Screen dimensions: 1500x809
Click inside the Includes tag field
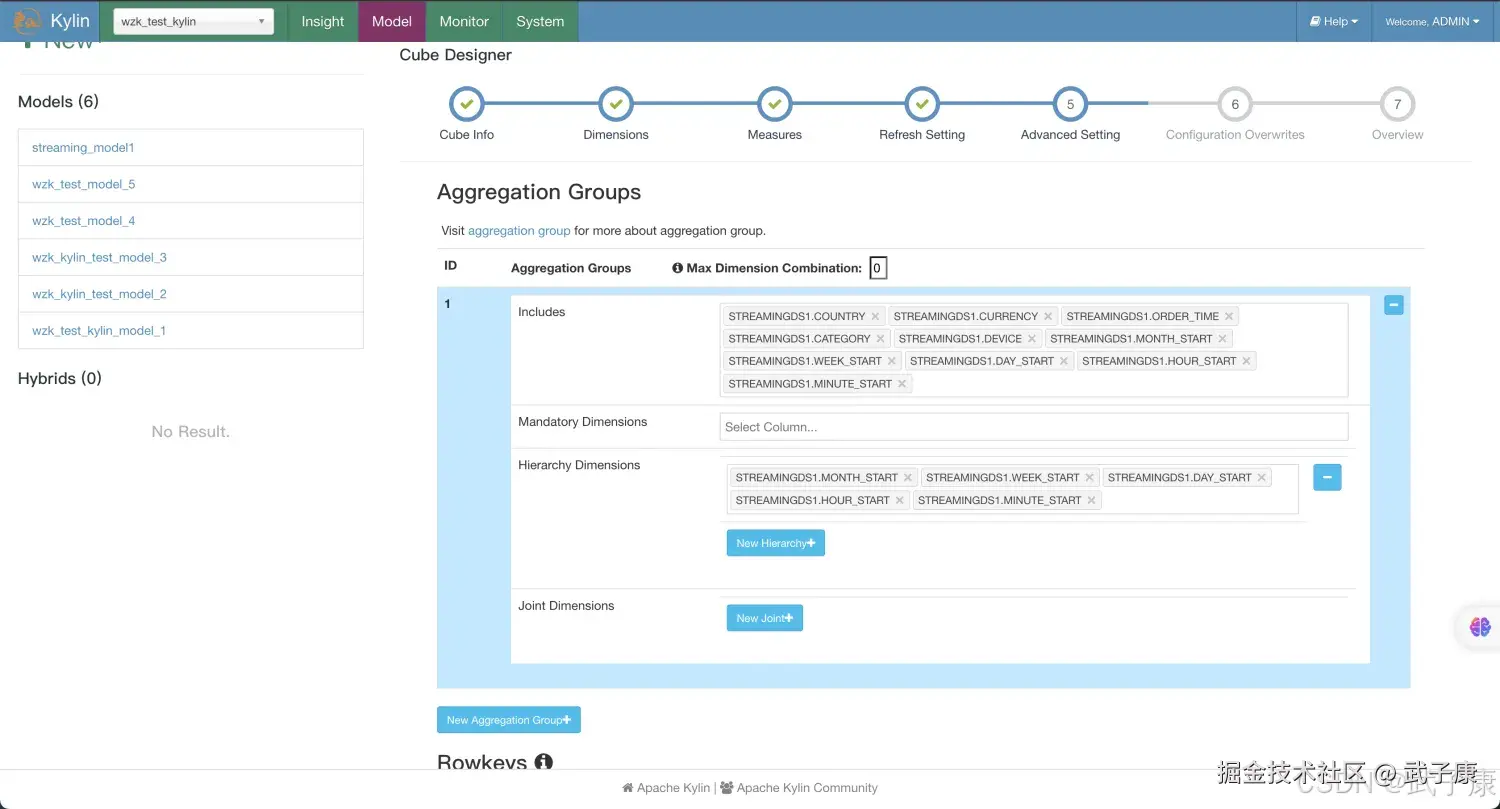1034,350
